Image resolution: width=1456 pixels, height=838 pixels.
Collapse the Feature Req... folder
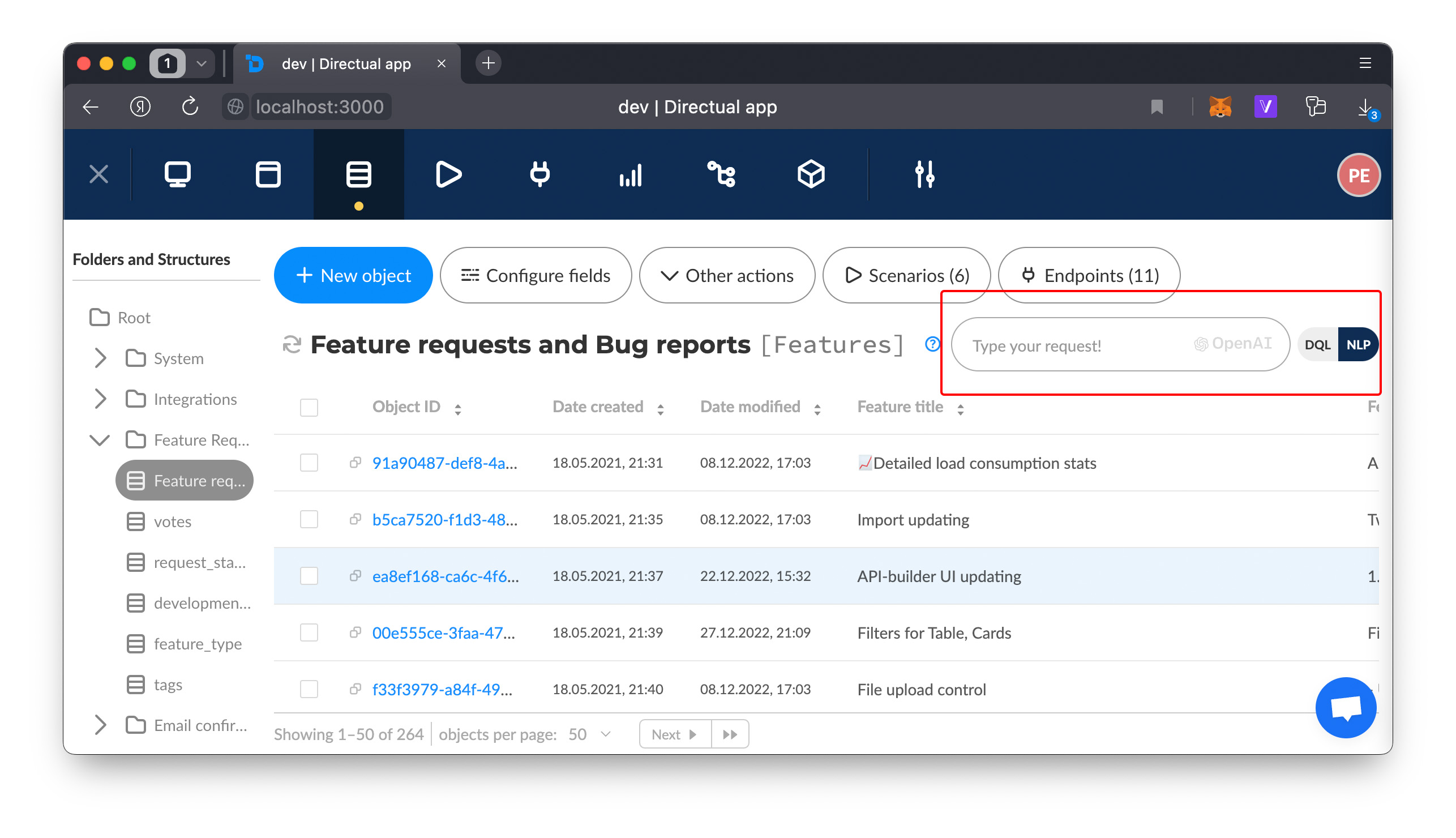point(100,441)
